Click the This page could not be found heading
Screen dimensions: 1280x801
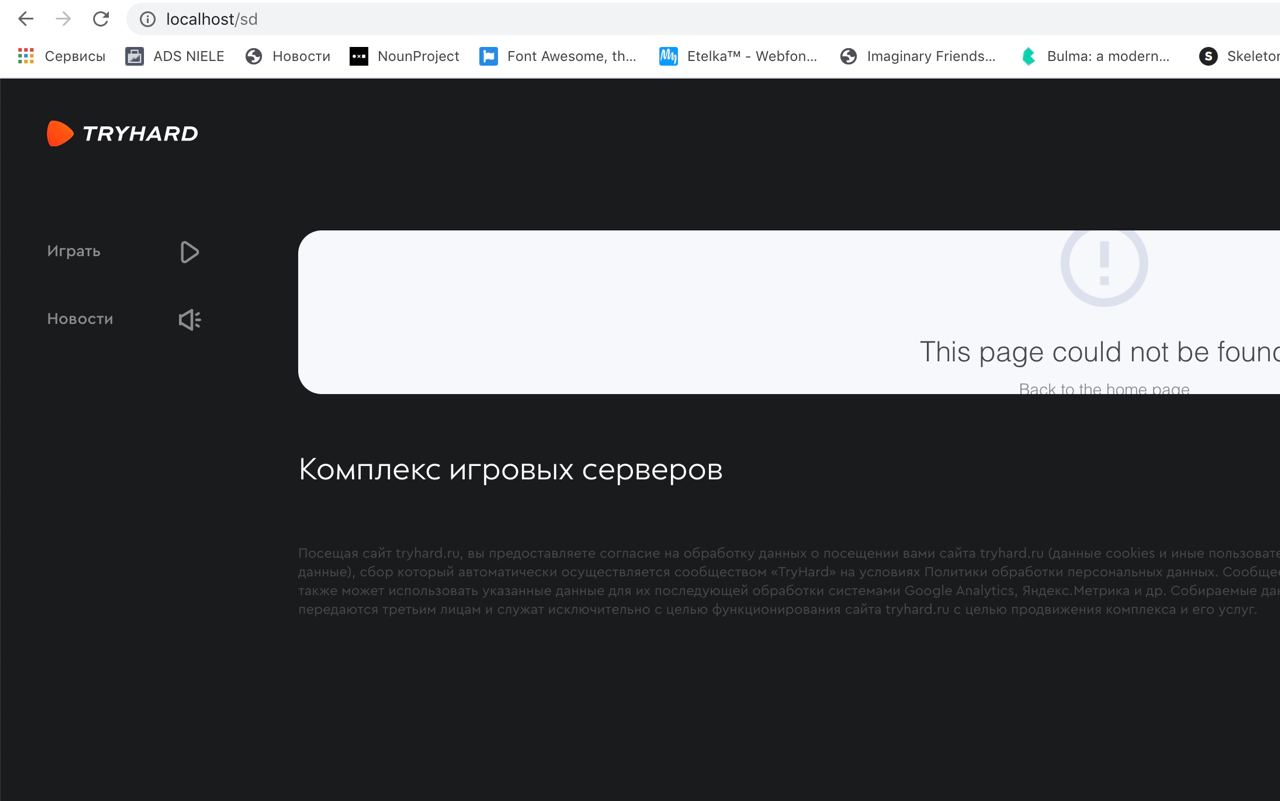[x=1099, y=351]
